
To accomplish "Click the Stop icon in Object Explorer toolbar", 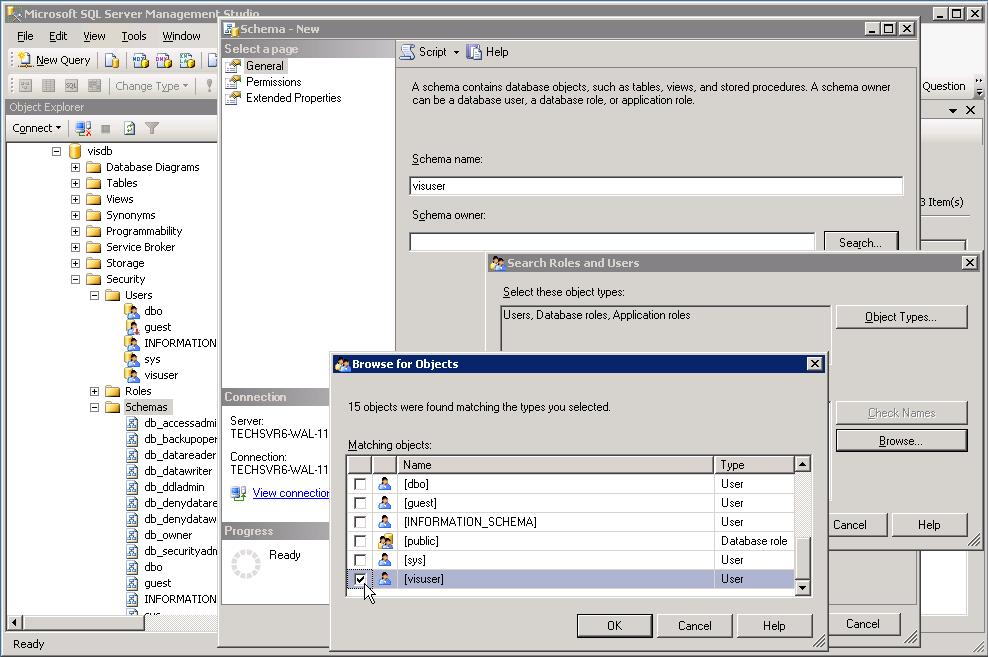I will 106,129.
